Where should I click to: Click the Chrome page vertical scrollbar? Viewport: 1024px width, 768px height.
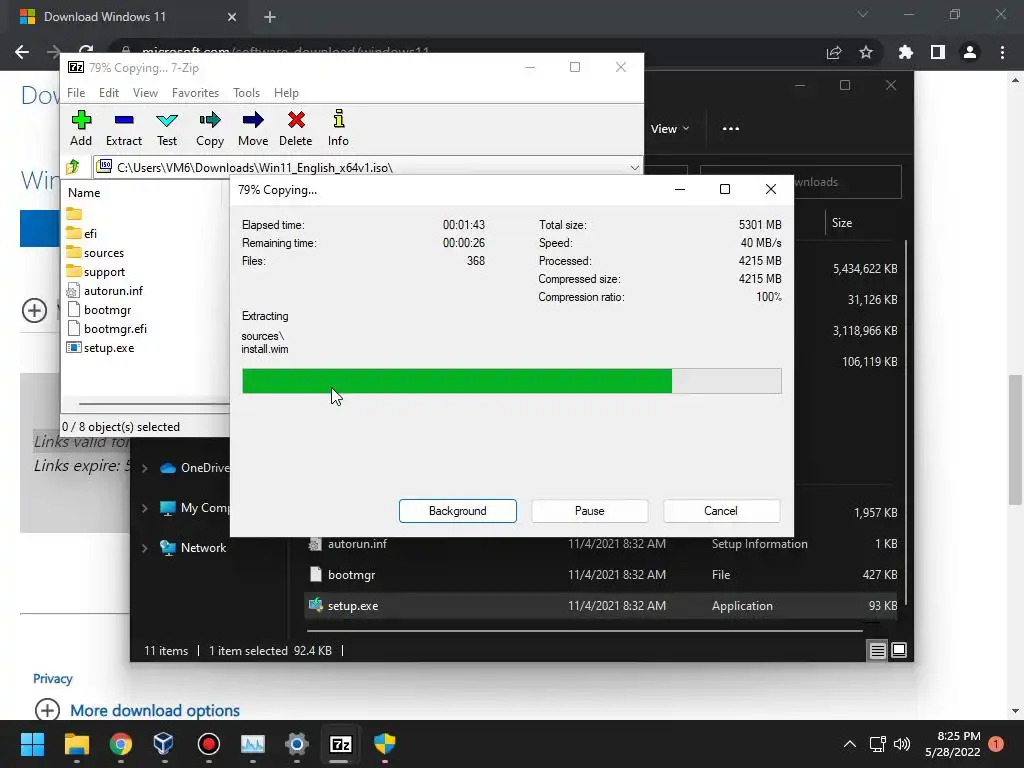(x=1016, y=440)
